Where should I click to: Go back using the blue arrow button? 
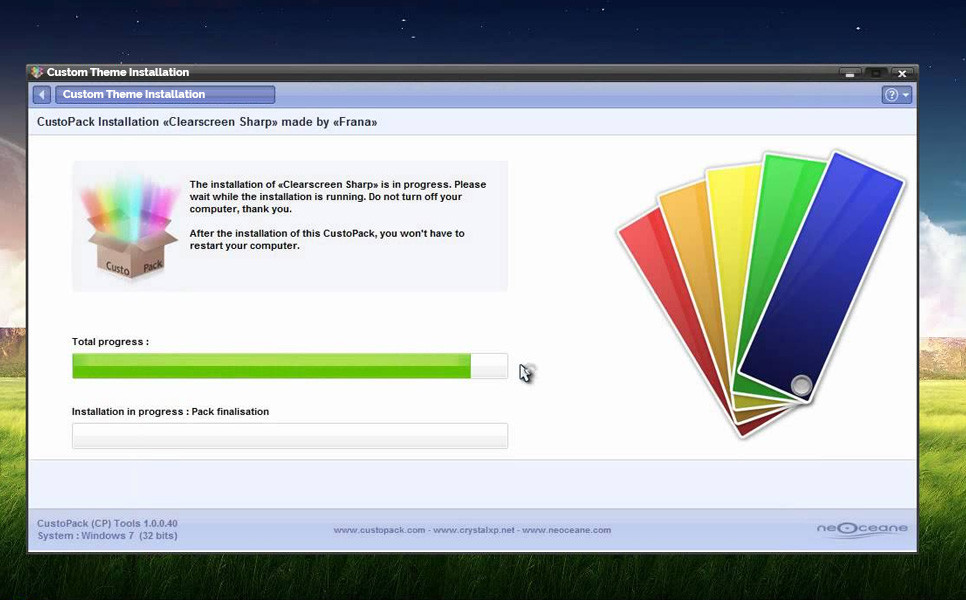(x=42, y=95)
